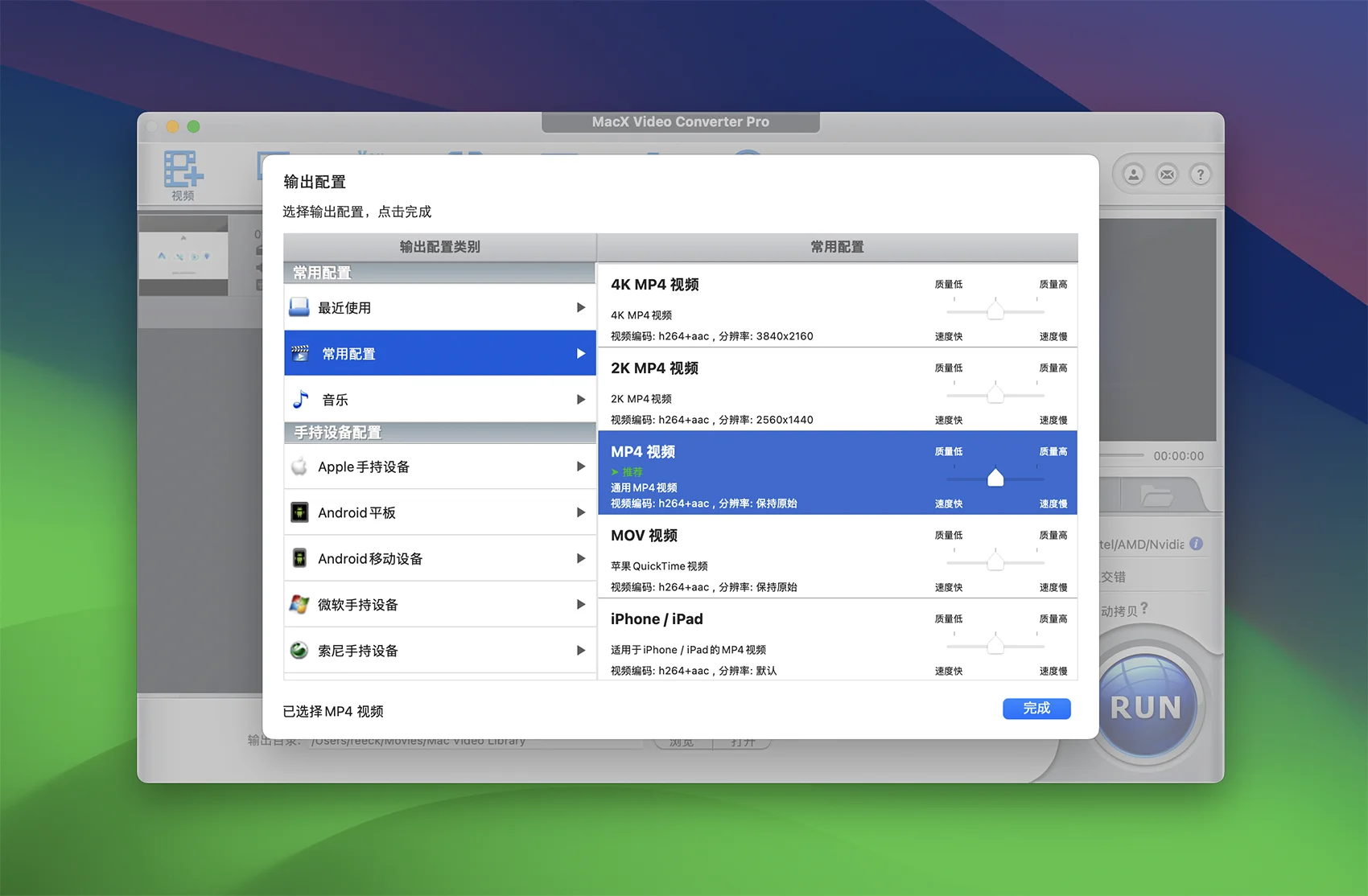Viewport: 1368px width, 896px height.
Task: Click the 常用配置 clapperboard icon
Action: [x=300, y=353]
